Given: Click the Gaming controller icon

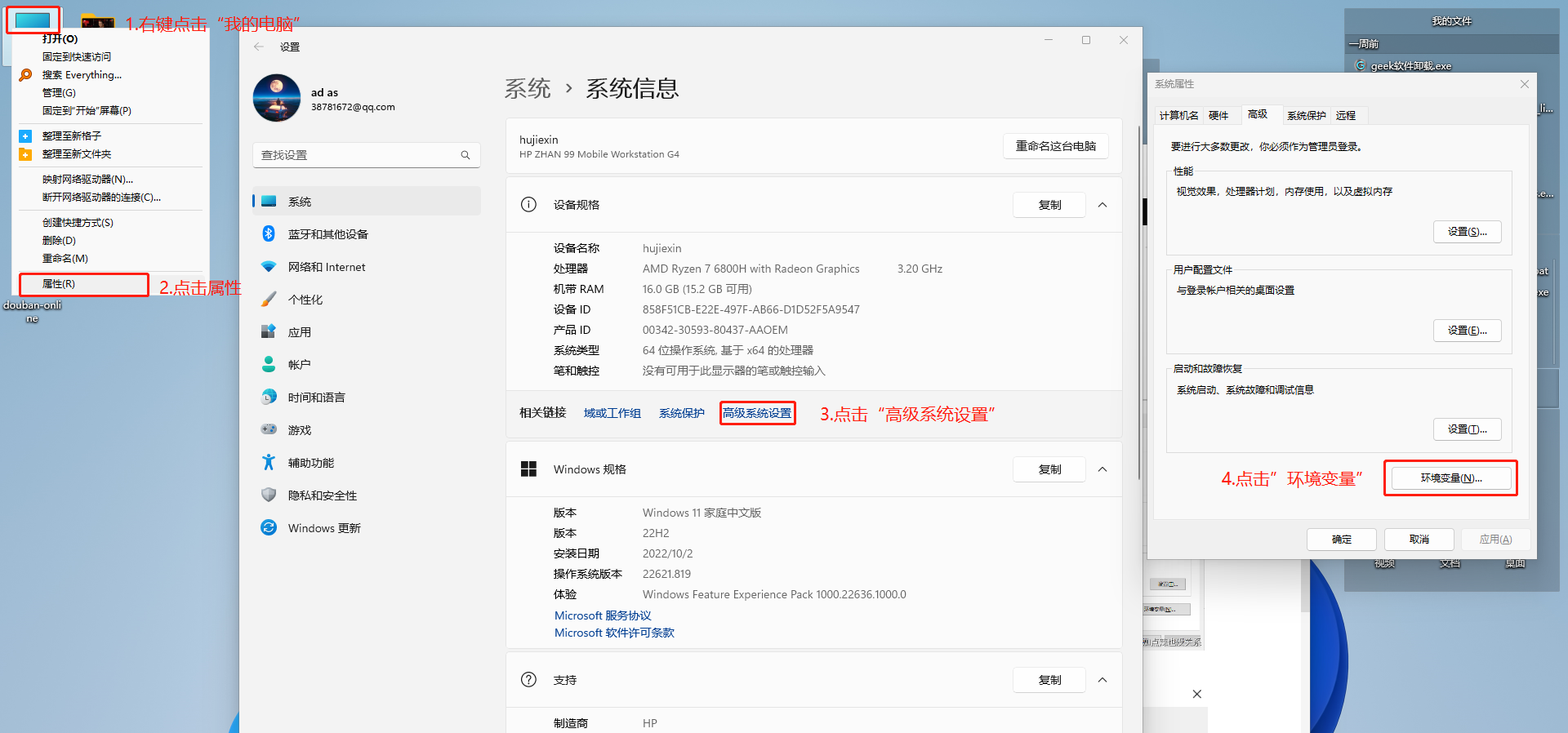Looking at the screenshot, I should point(269,429).
